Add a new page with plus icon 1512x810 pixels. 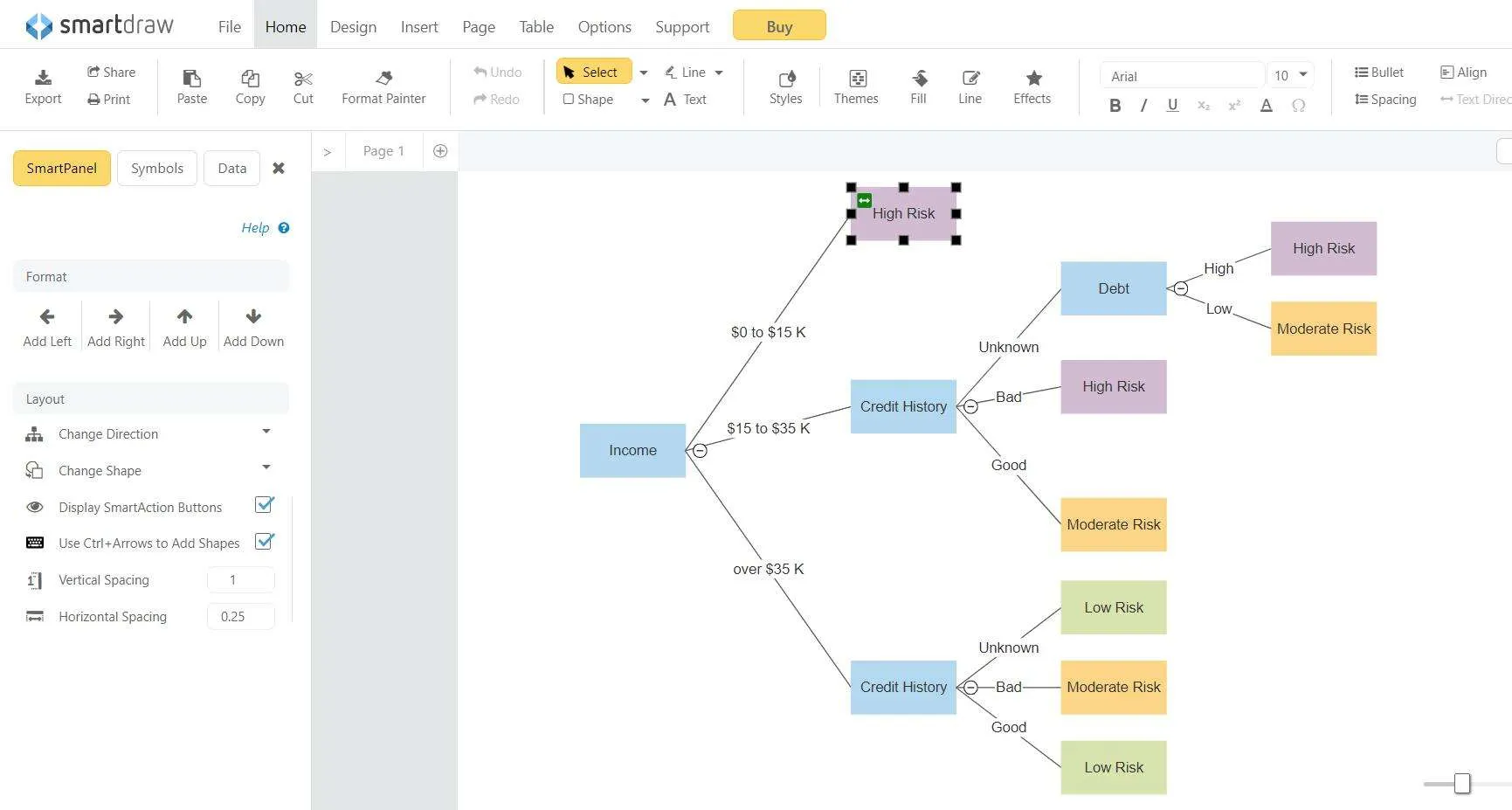tap(440, 151)
